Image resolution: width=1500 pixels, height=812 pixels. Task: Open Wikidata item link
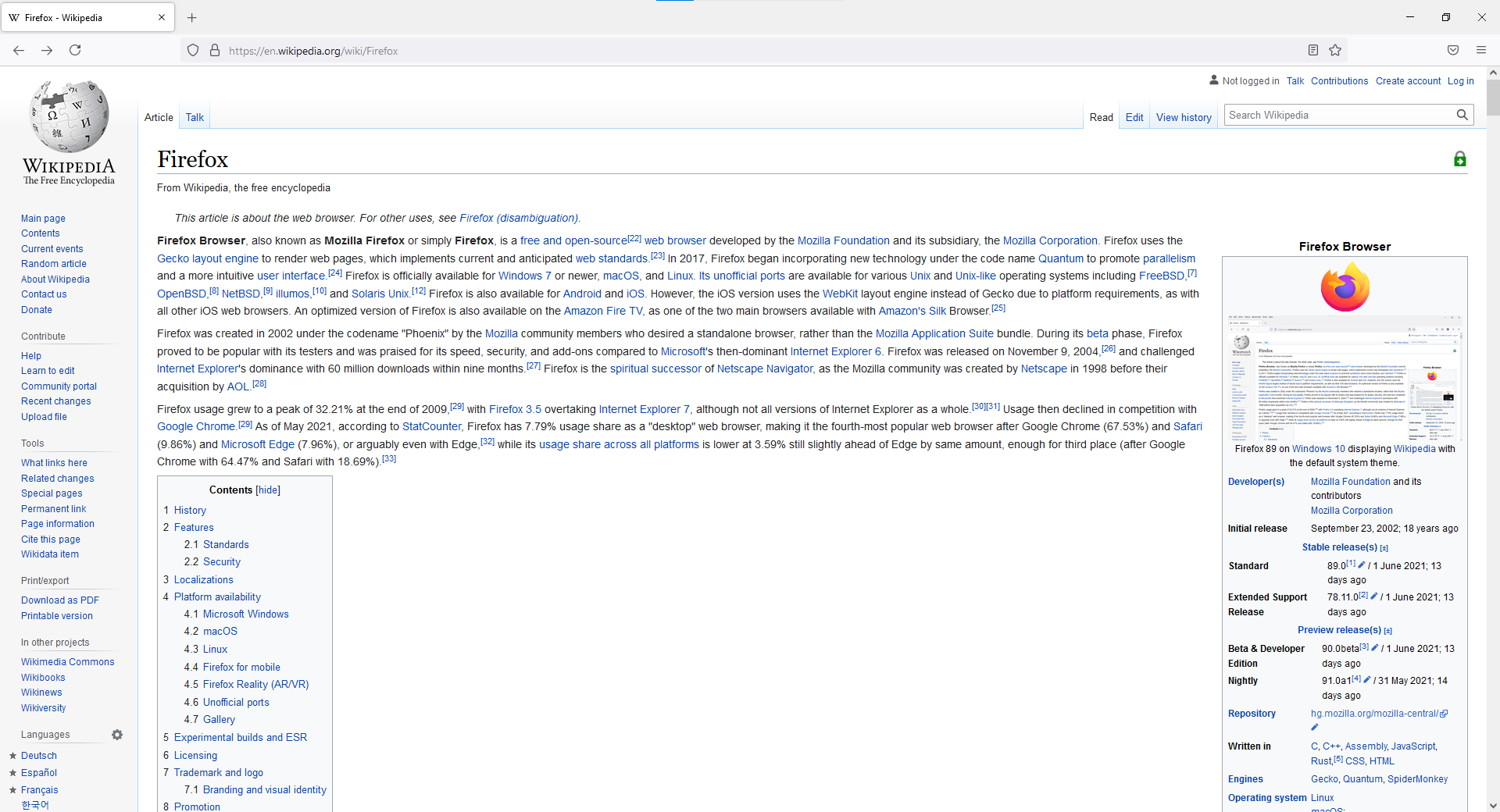[x=50, y=554]
